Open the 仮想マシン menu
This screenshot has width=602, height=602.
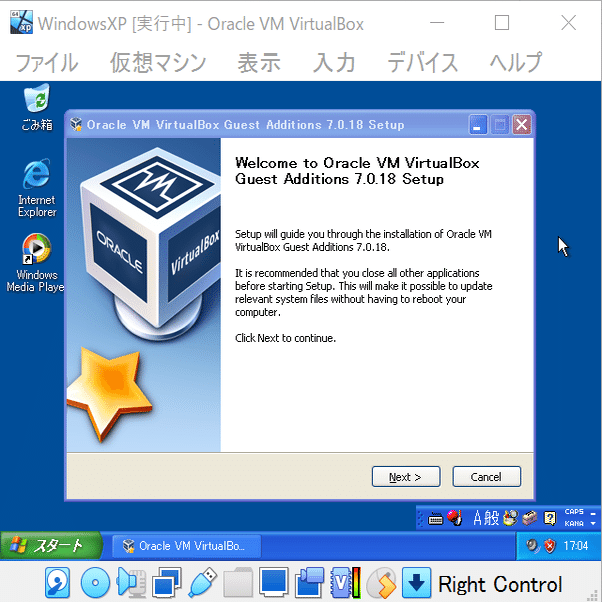coord(158,63)
